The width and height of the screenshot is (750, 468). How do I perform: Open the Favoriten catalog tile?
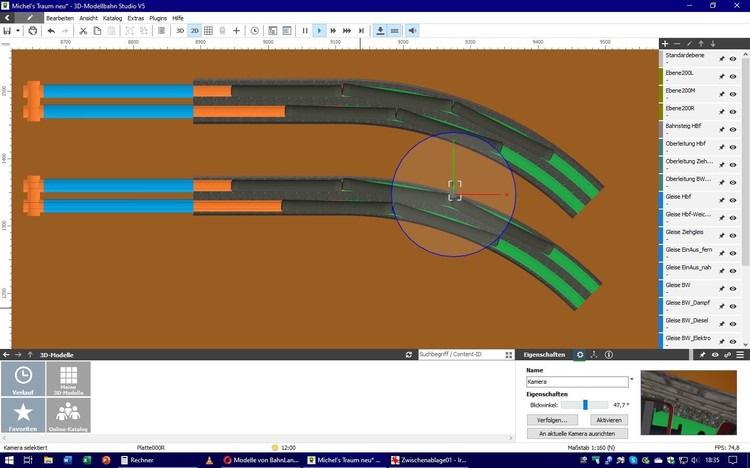[x=23, y=415]
